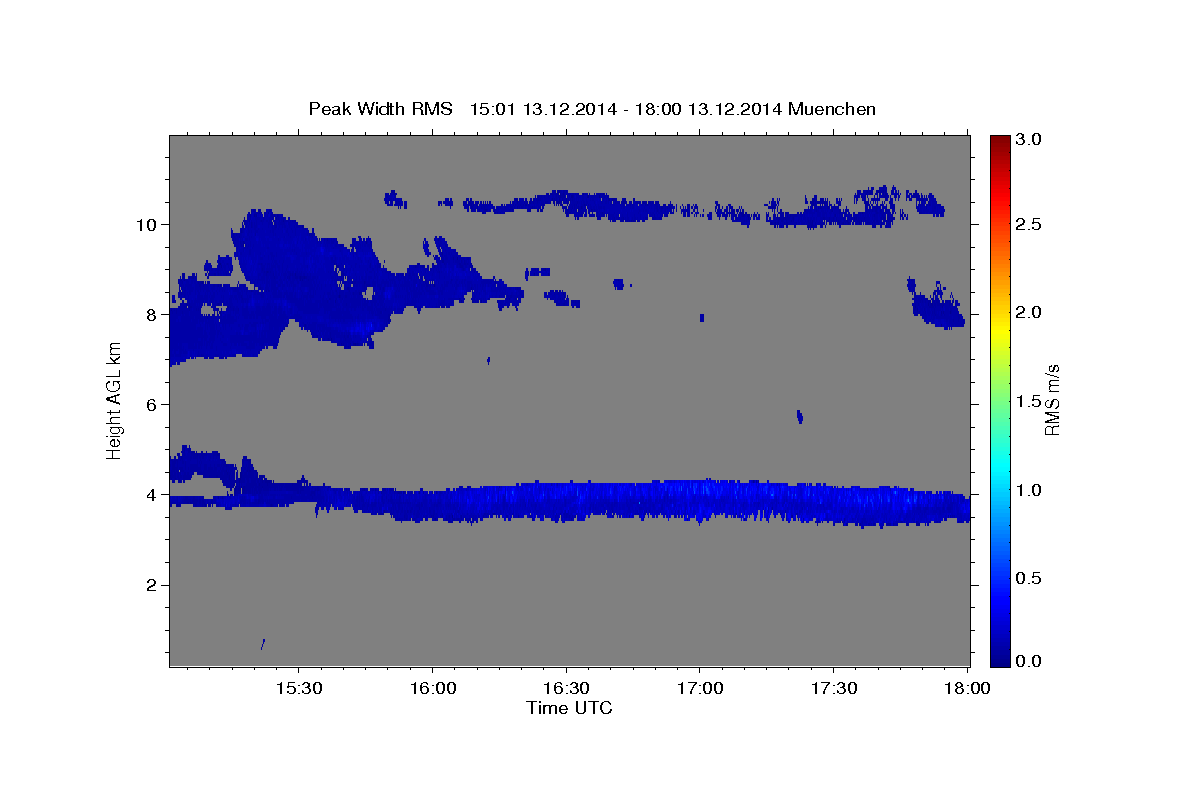Click the 16:00 time tick label
The height and width of the screenshot is (800, 1200).
(x=432, y=688)
